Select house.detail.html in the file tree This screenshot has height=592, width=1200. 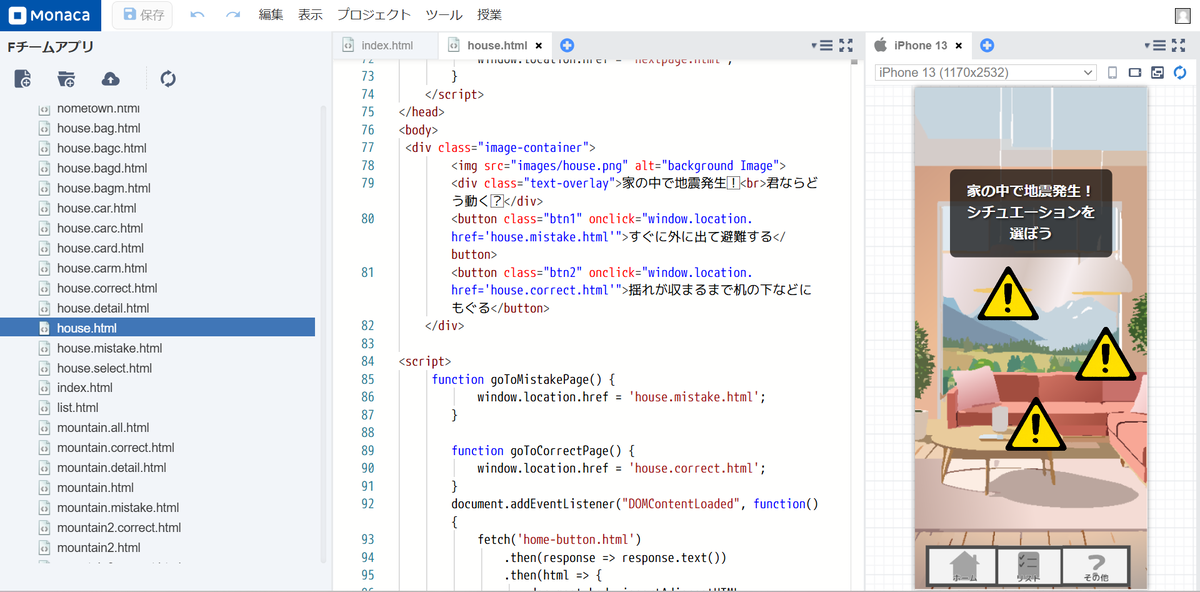[x=103, y=308]
